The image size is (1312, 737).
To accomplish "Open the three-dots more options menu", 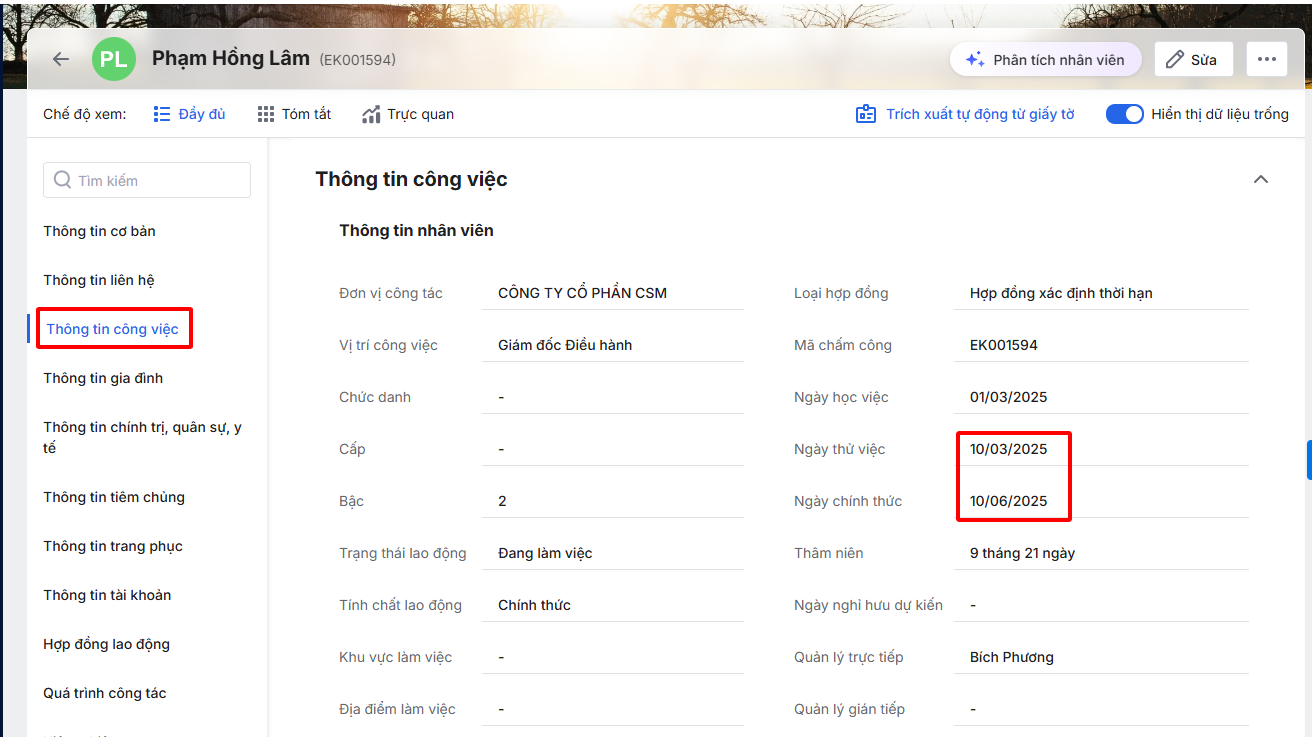I will 1266,60.
